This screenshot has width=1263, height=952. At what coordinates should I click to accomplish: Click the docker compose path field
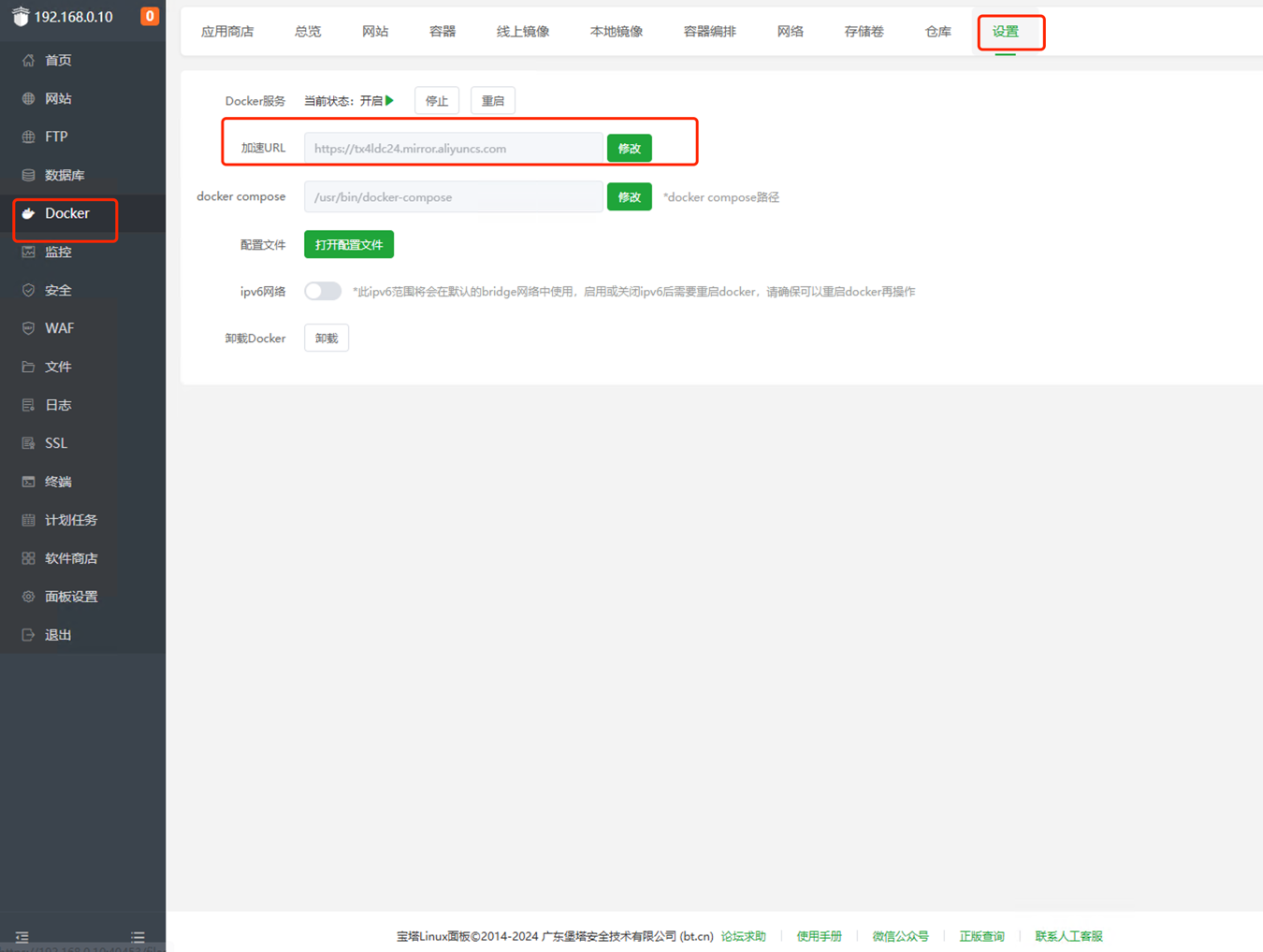453,197
